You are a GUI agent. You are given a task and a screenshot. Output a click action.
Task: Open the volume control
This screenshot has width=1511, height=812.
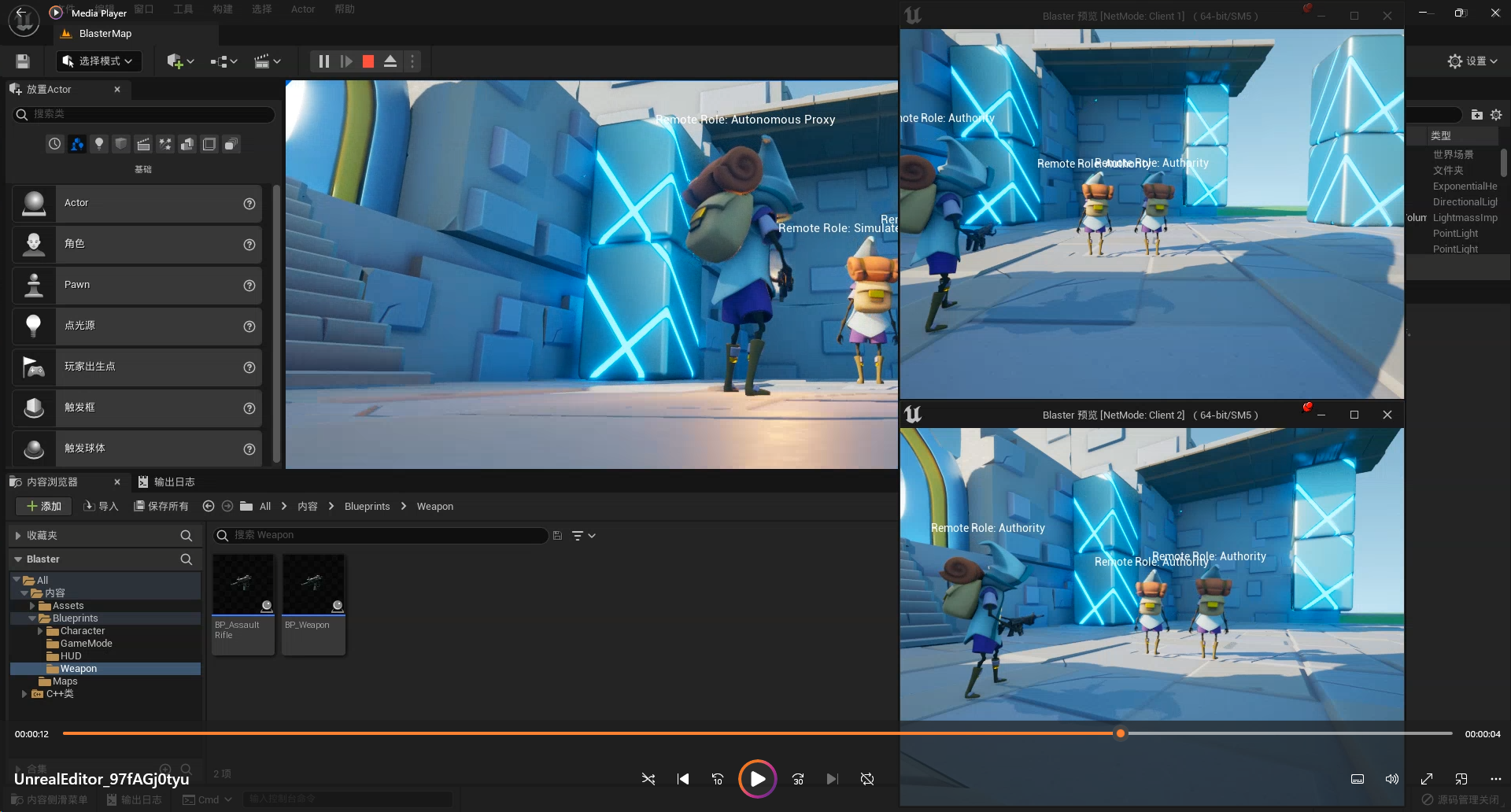1392,779
